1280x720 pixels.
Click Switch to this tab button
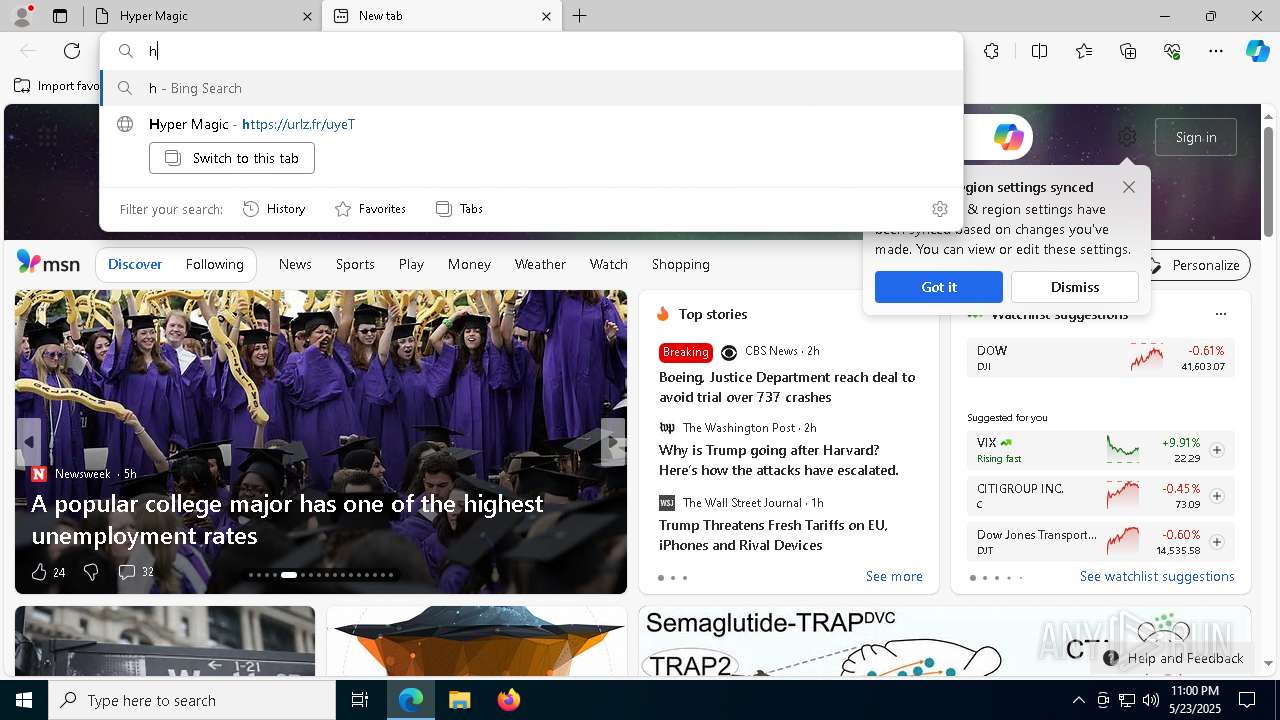pyautogui.click(x=232, y=158)
